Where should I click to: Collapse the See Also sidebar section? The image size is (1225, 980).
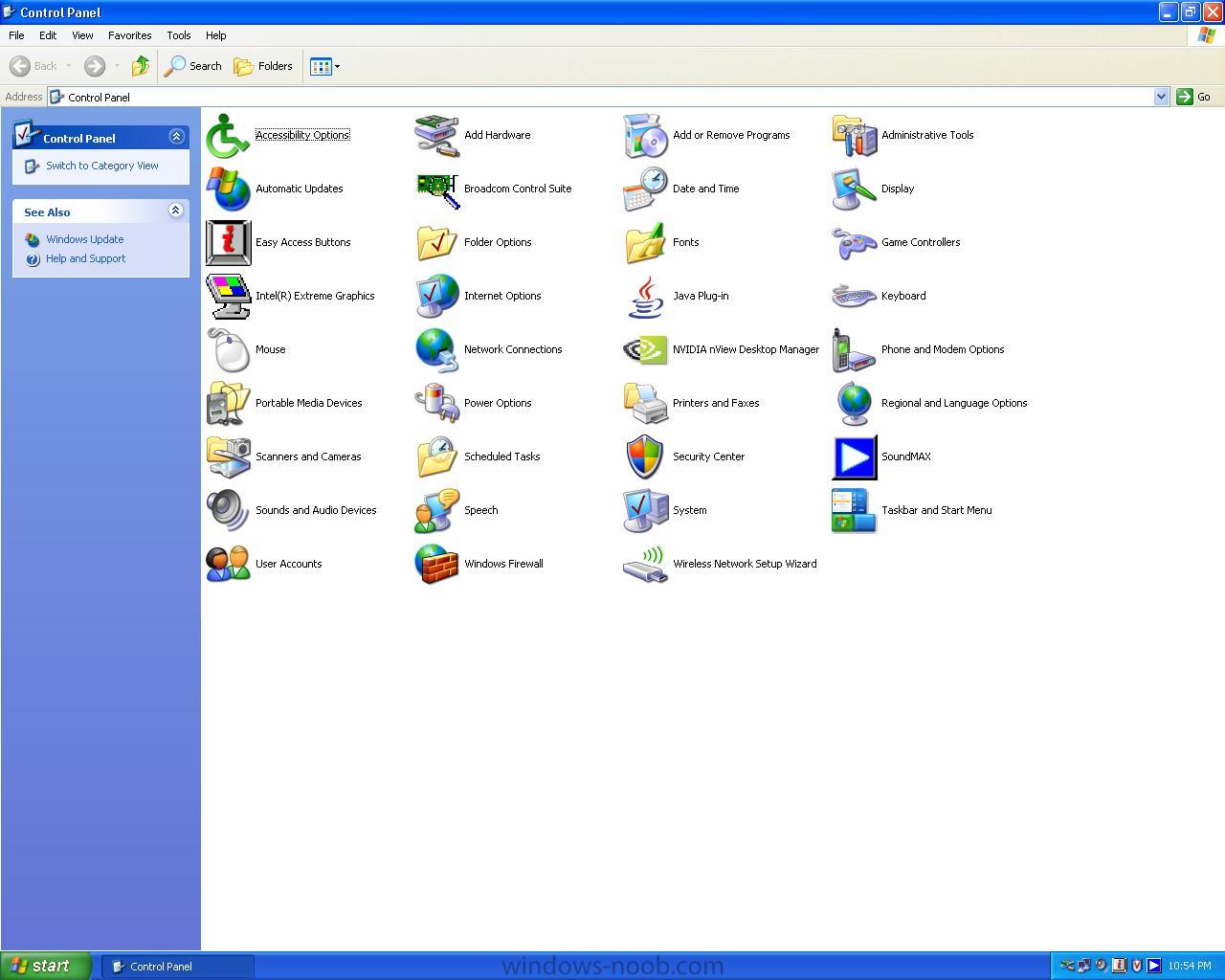click(x=176, y=211)
